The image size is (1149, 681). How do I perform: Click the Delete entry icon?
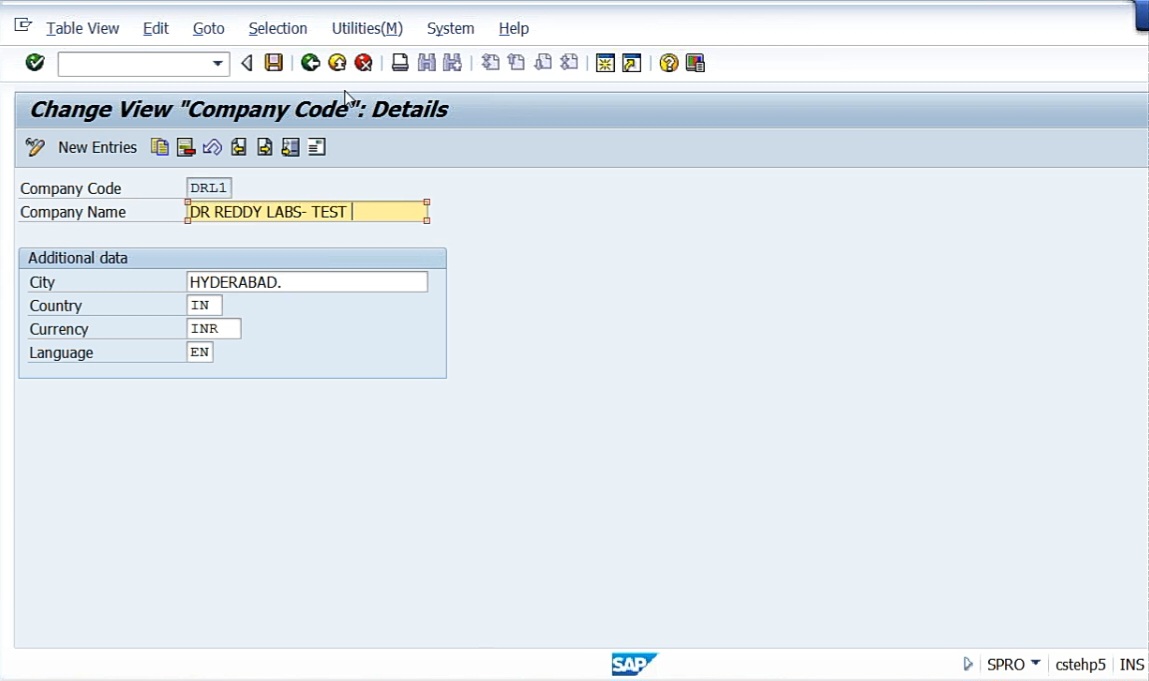tap(185, 147)
